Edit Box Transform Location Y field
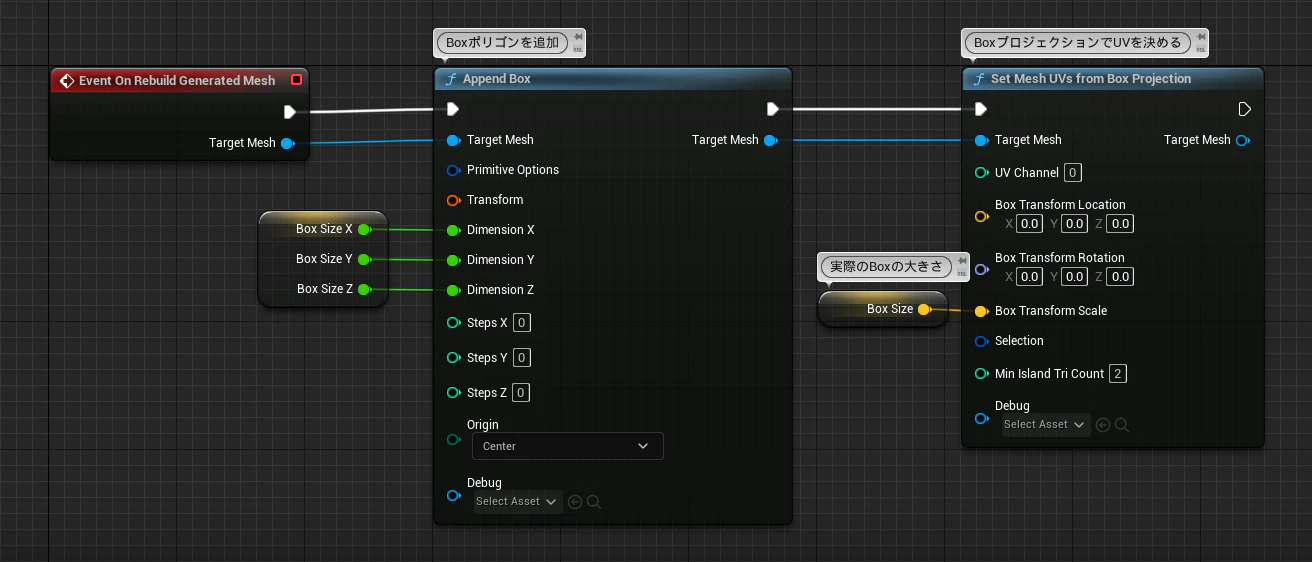This screenshot has width=1312, height=562. click(x=1075, y=223)
